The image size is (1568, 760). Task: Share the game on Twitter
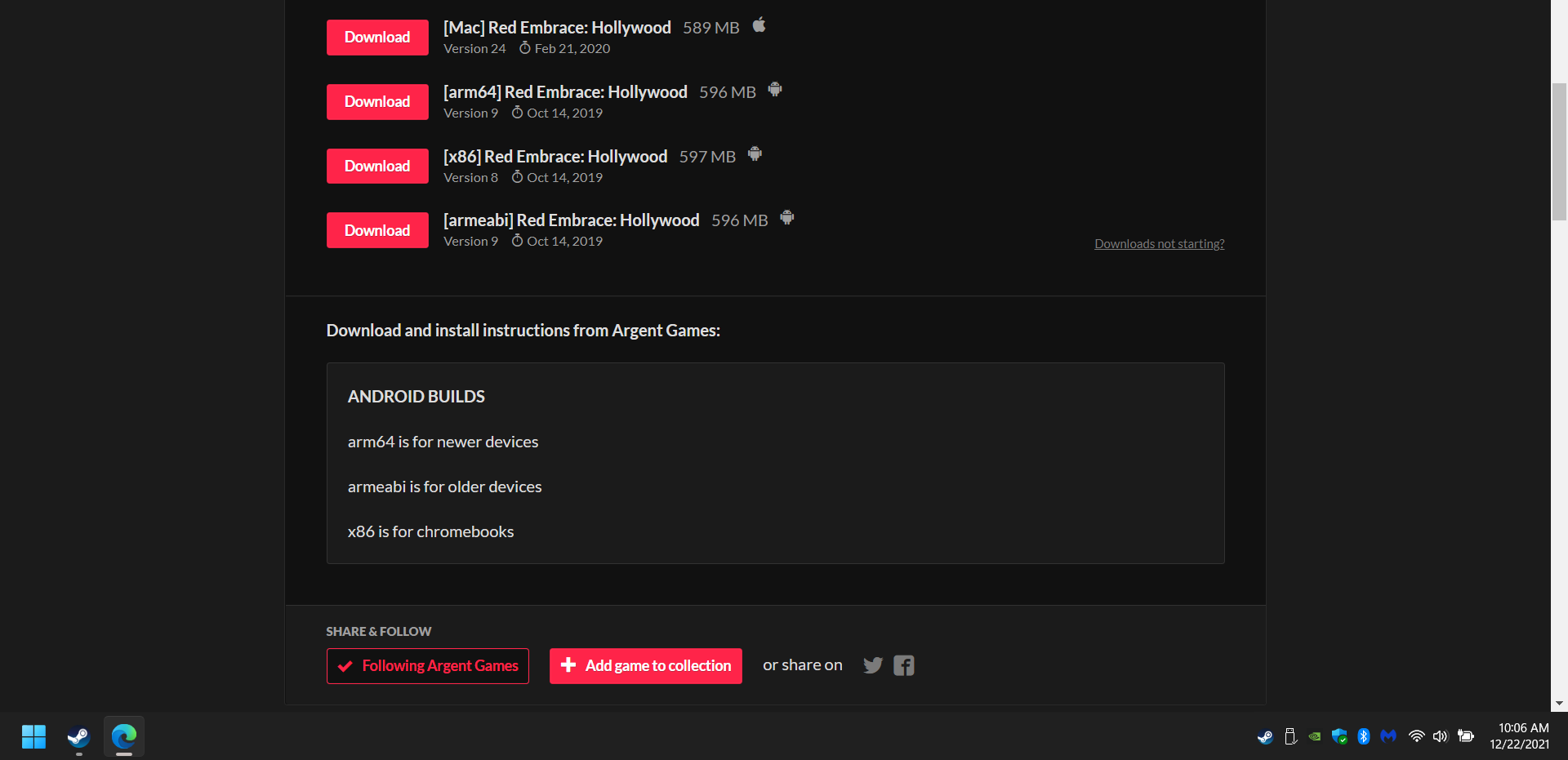[x=873, y=665]
